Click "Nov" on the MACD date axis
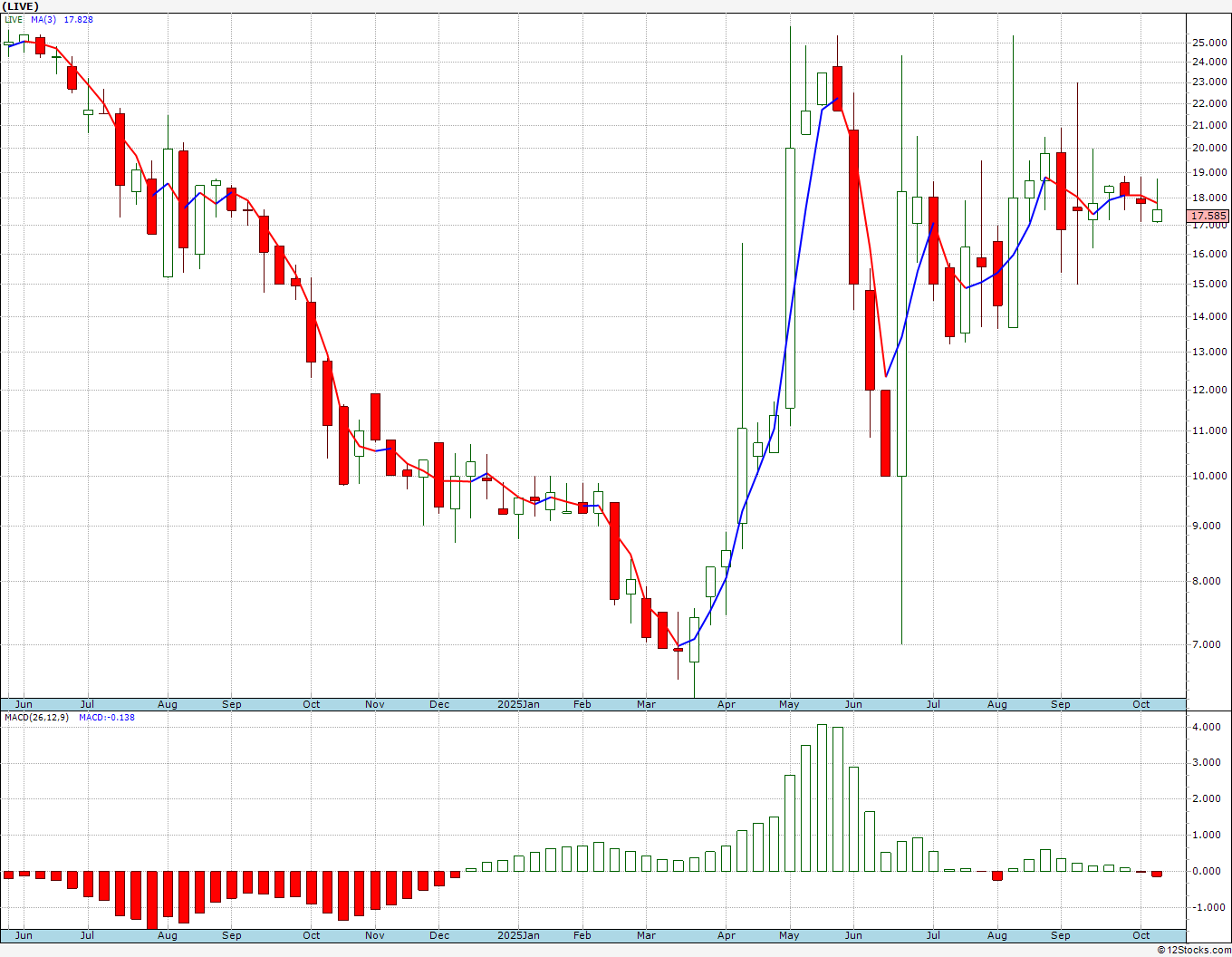The height and width of the screenshot is (957, 1232). click(375, 935)
